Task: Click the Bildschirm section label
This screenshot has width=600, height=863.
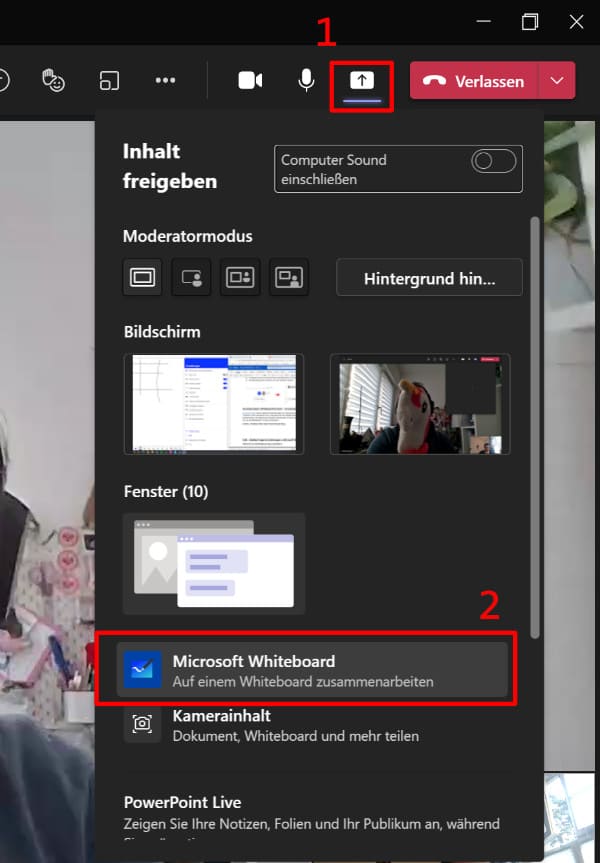Action: [x=162, y=332]
